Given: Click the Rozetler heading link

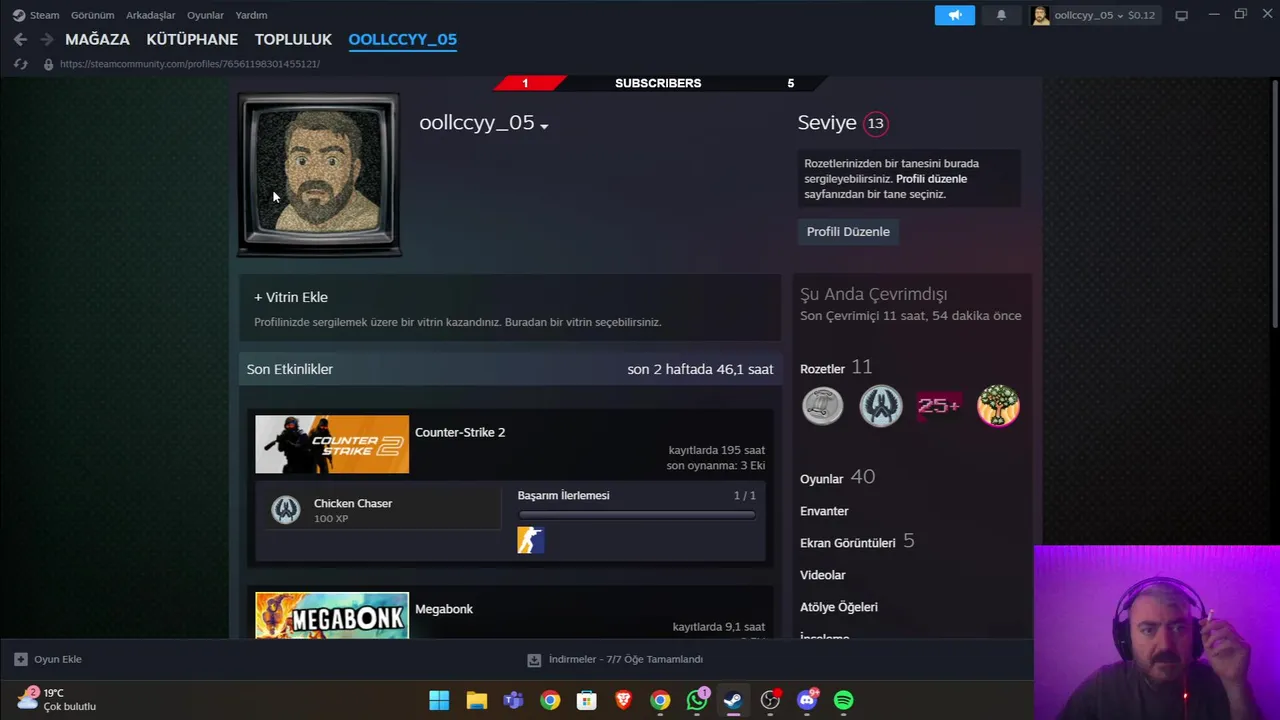Looking at the screenshot, I should tap(822, 369).
